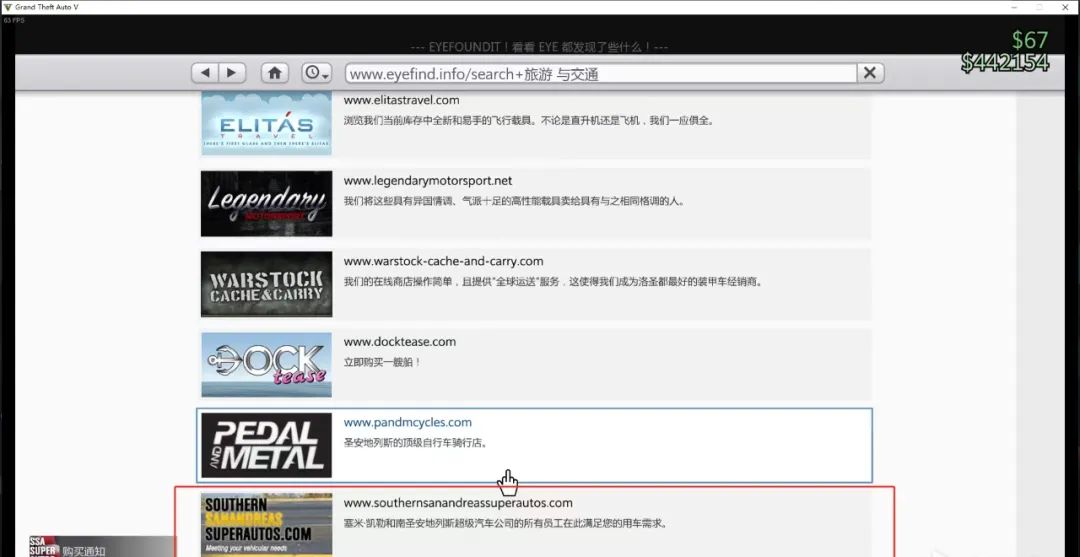Click the EYEFOUNDIT banner text
This screenshot has width=1080, height=557.
(x=539, y=48)
